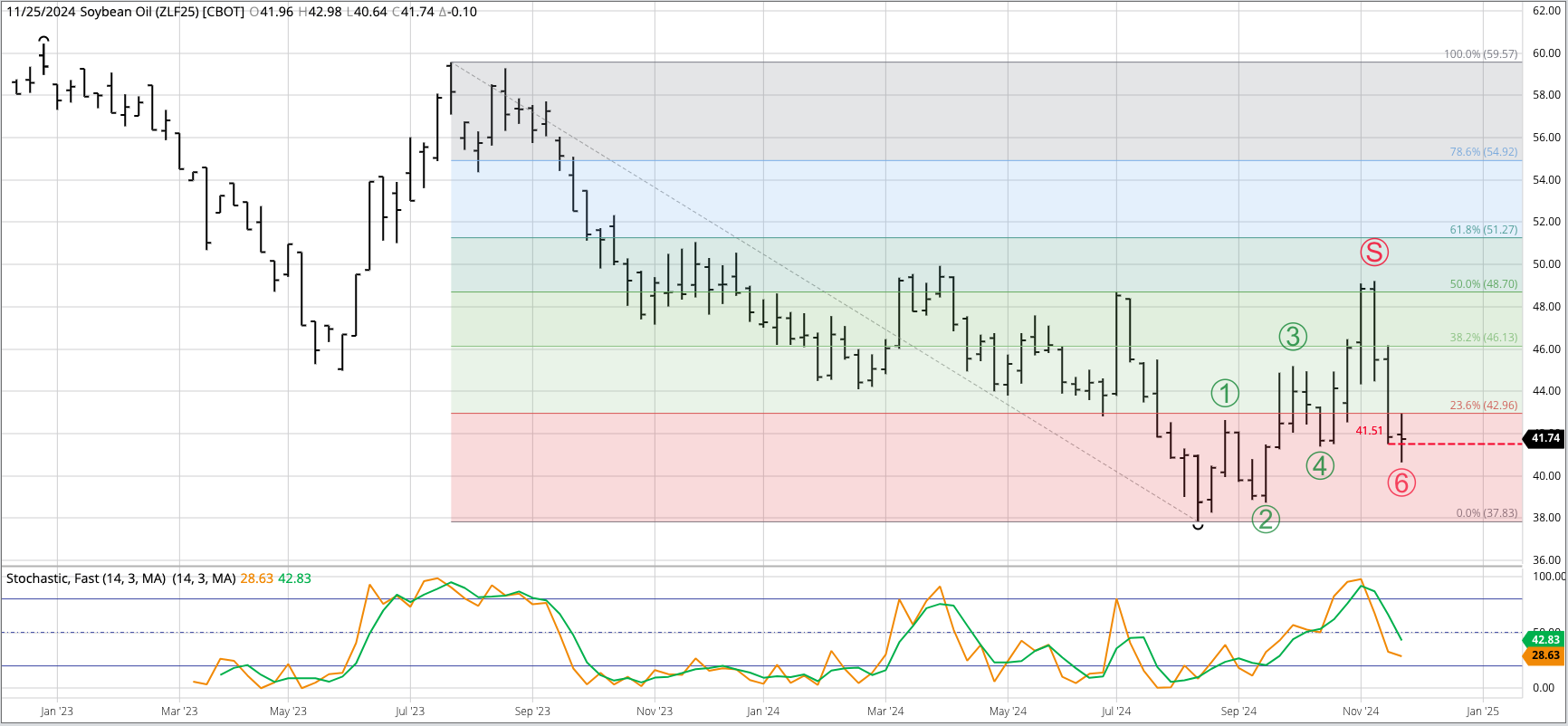Select the red circled 6 marker
The image size is (1568, 726).
[x=1401, y=483]
